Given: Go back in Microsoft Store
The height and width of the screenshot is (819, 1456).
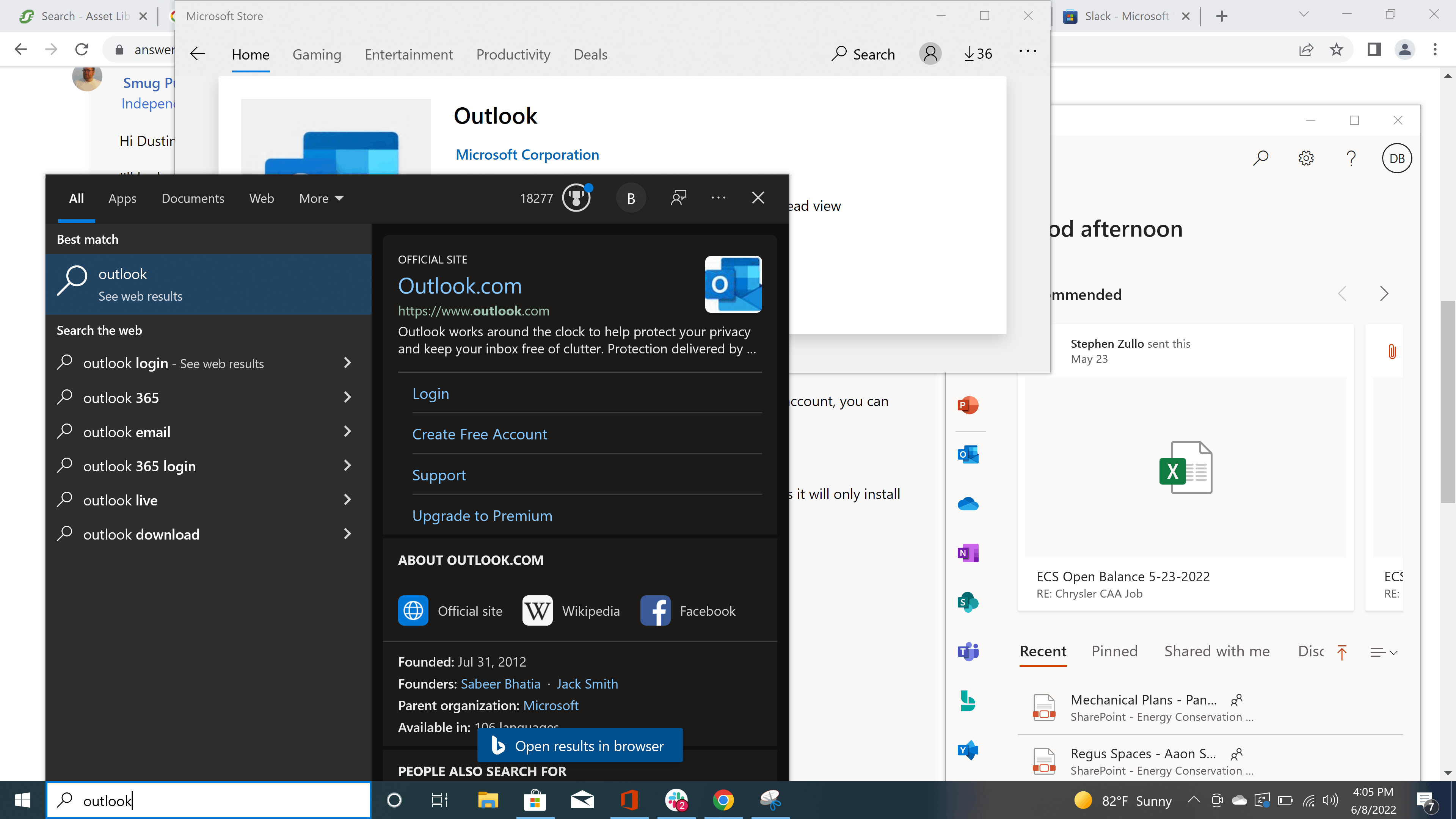Looking at the screenshot, I should point(197,54).
